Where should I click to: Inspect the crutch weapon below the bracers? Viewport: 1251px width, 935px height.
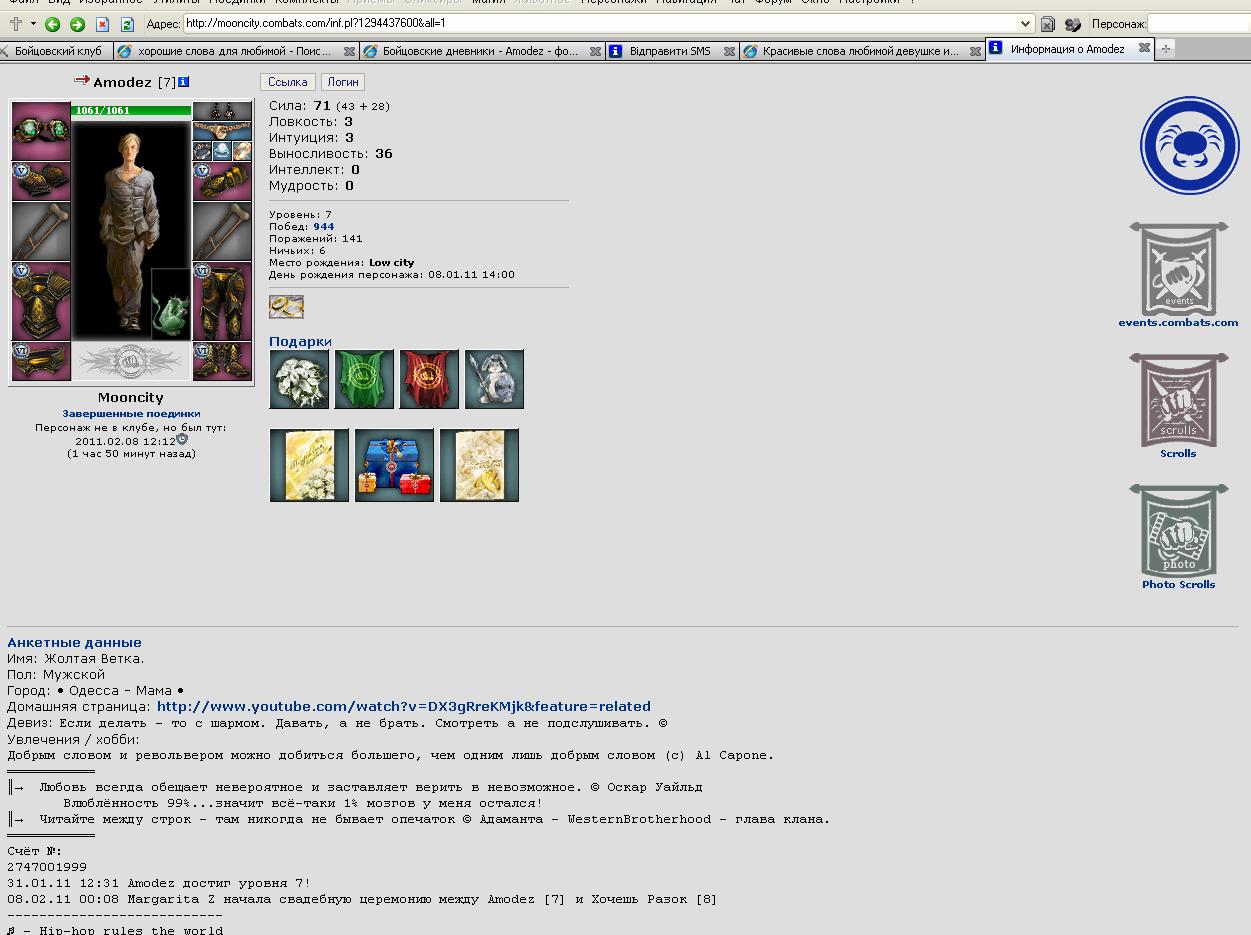coord(41,232)
